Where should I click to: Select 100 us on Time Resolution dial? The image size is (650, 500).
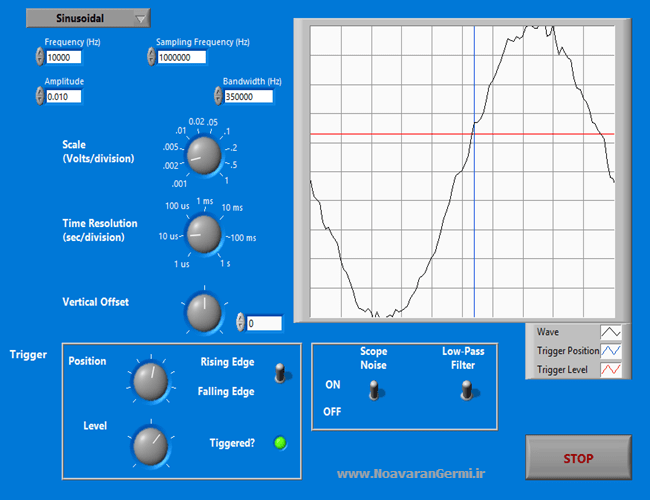[177, 206]
